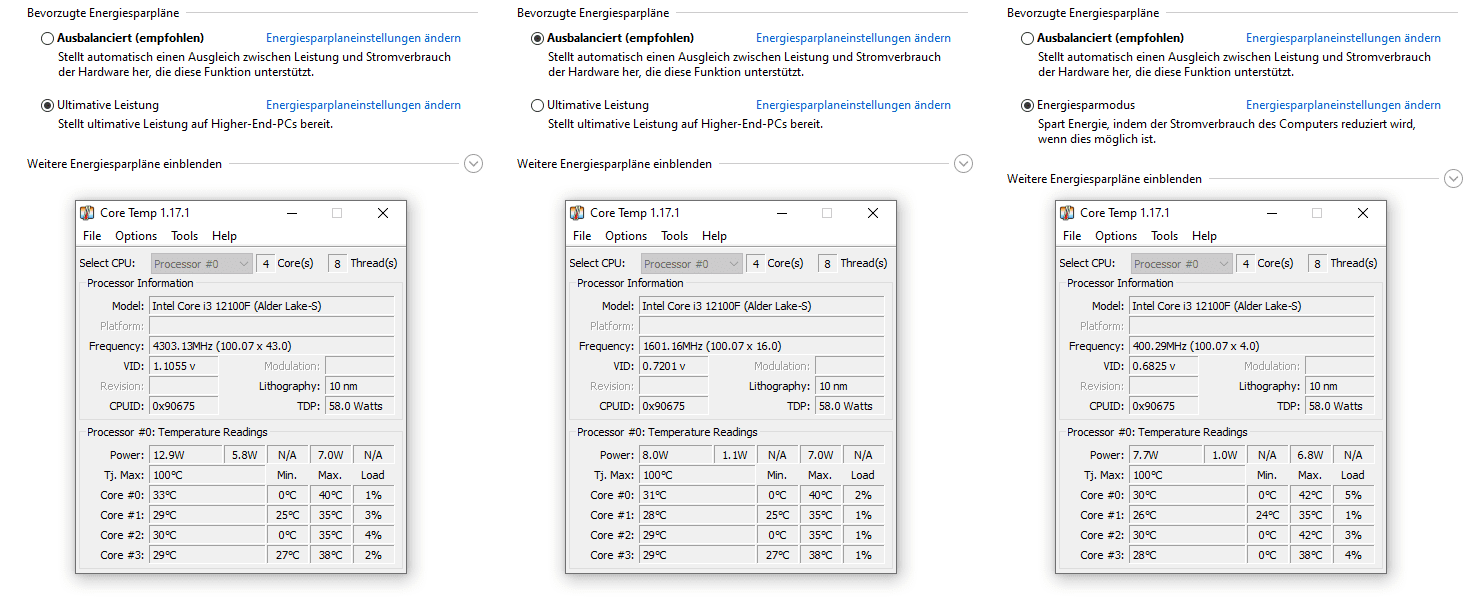Select Ausbalanciert radio above the selected Ultimative Leistung
The width and height of the screenshot is (1470, 600).
[47, 38]
